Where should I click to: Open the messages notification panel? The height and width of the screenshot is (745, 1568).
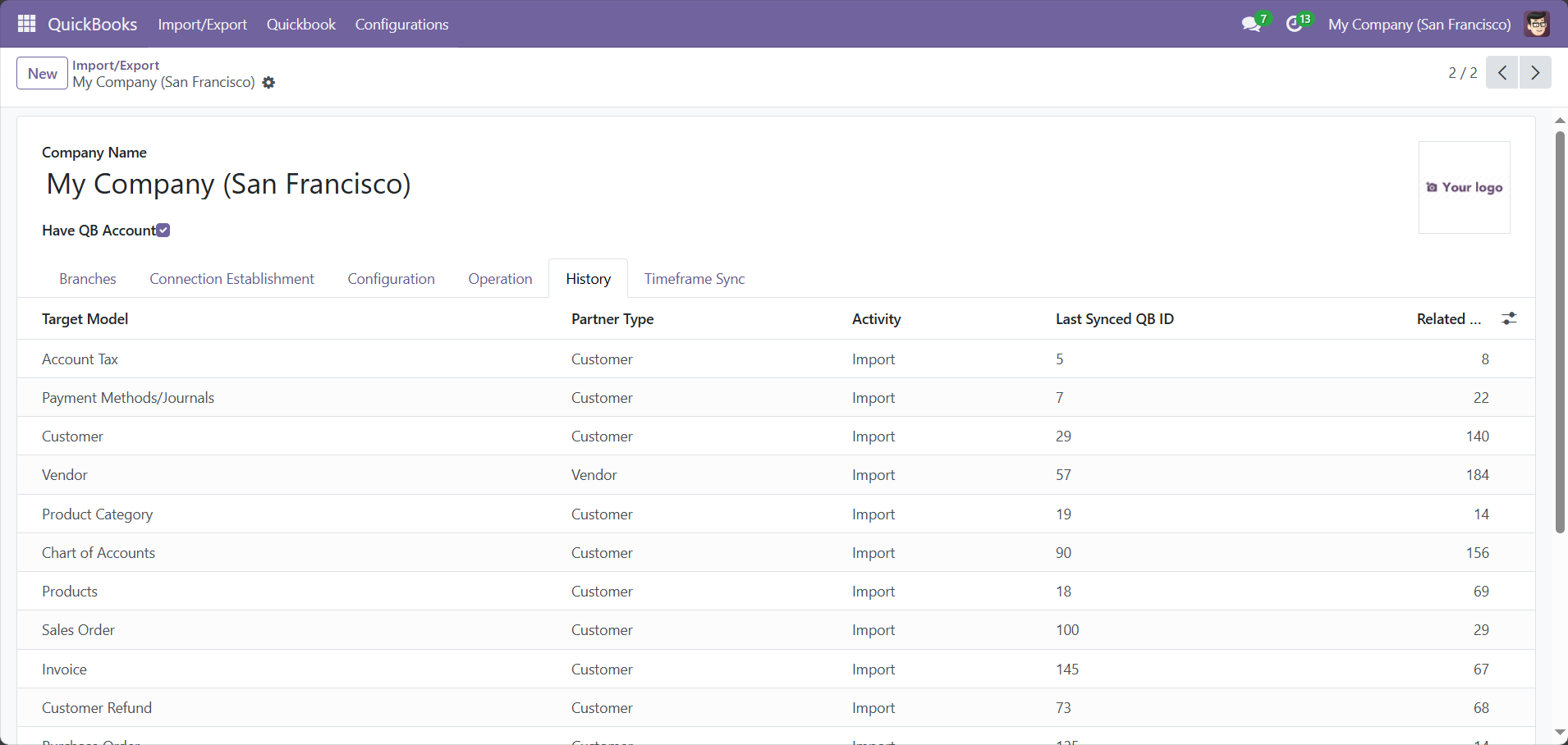tap(1252, 24)
